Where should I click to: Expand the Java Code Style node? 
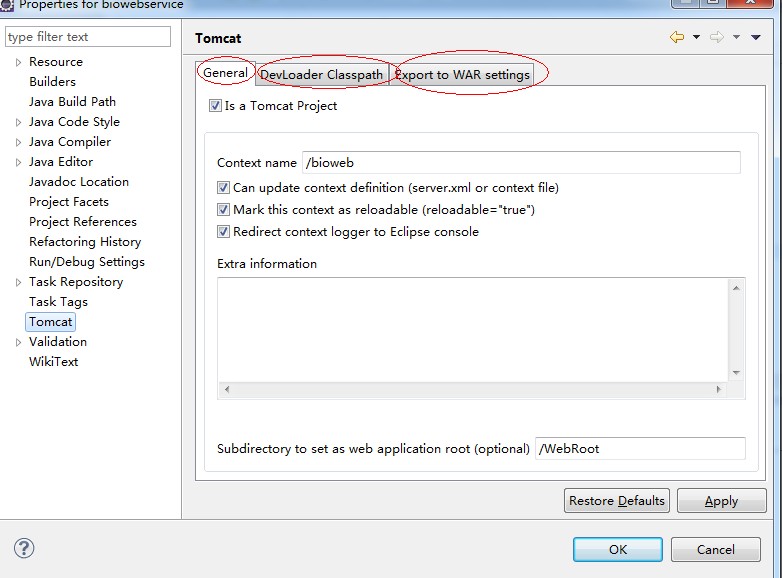coord(18,122)
